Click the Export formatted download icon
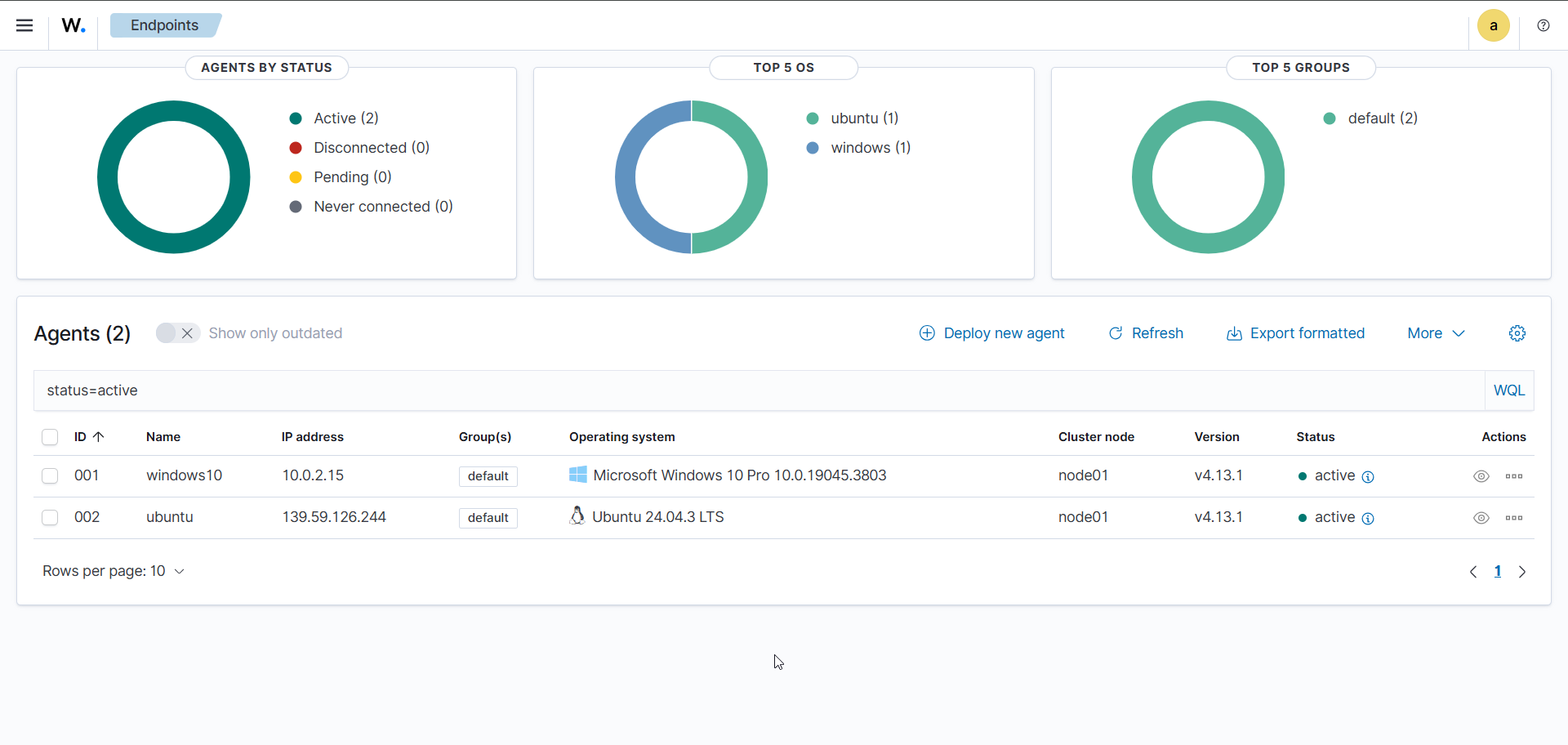The image size is (1568, 745). (x=1234, y=334)
